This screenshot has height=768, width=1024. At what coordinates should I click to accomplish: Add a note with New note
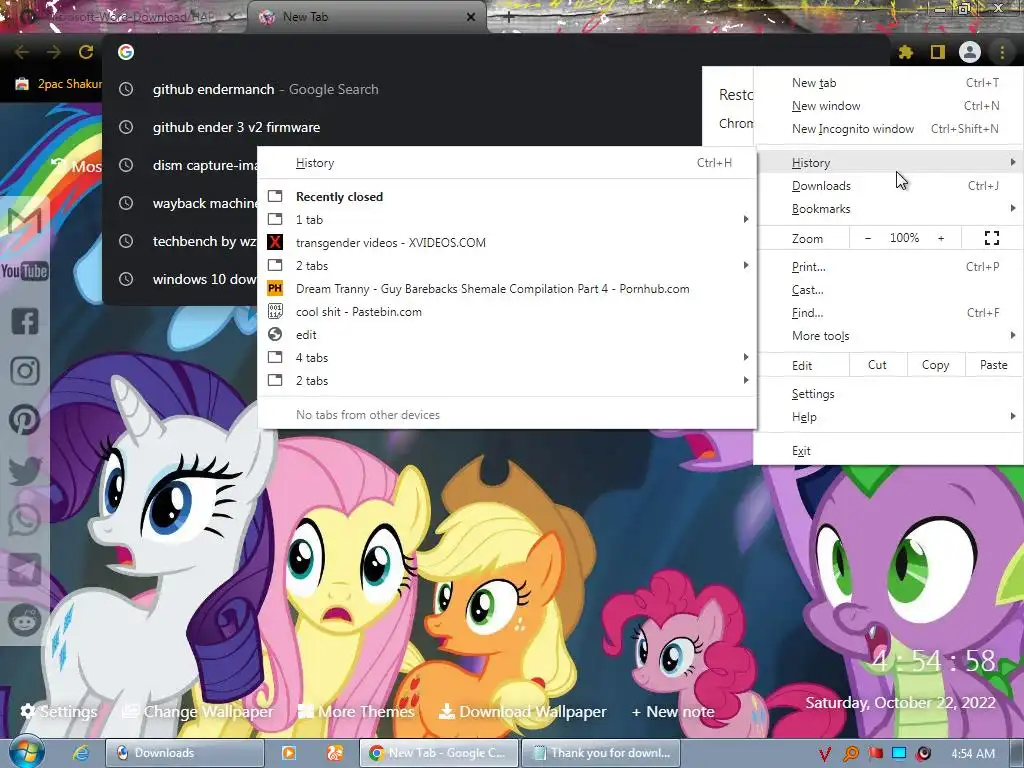(x=673, y=711)
